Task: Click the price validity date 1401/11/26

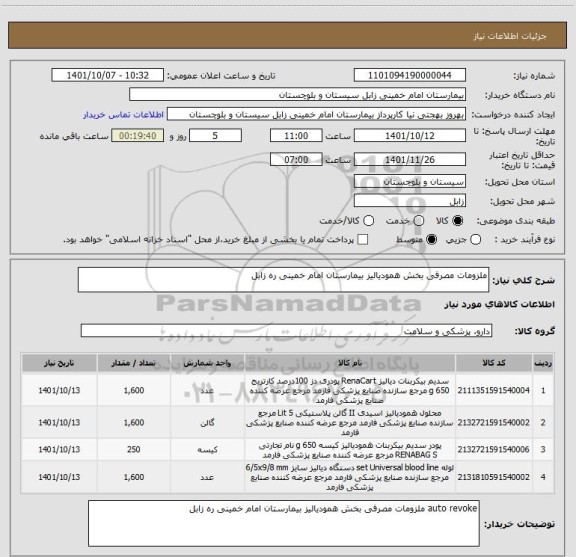Action: click(410, 159)
